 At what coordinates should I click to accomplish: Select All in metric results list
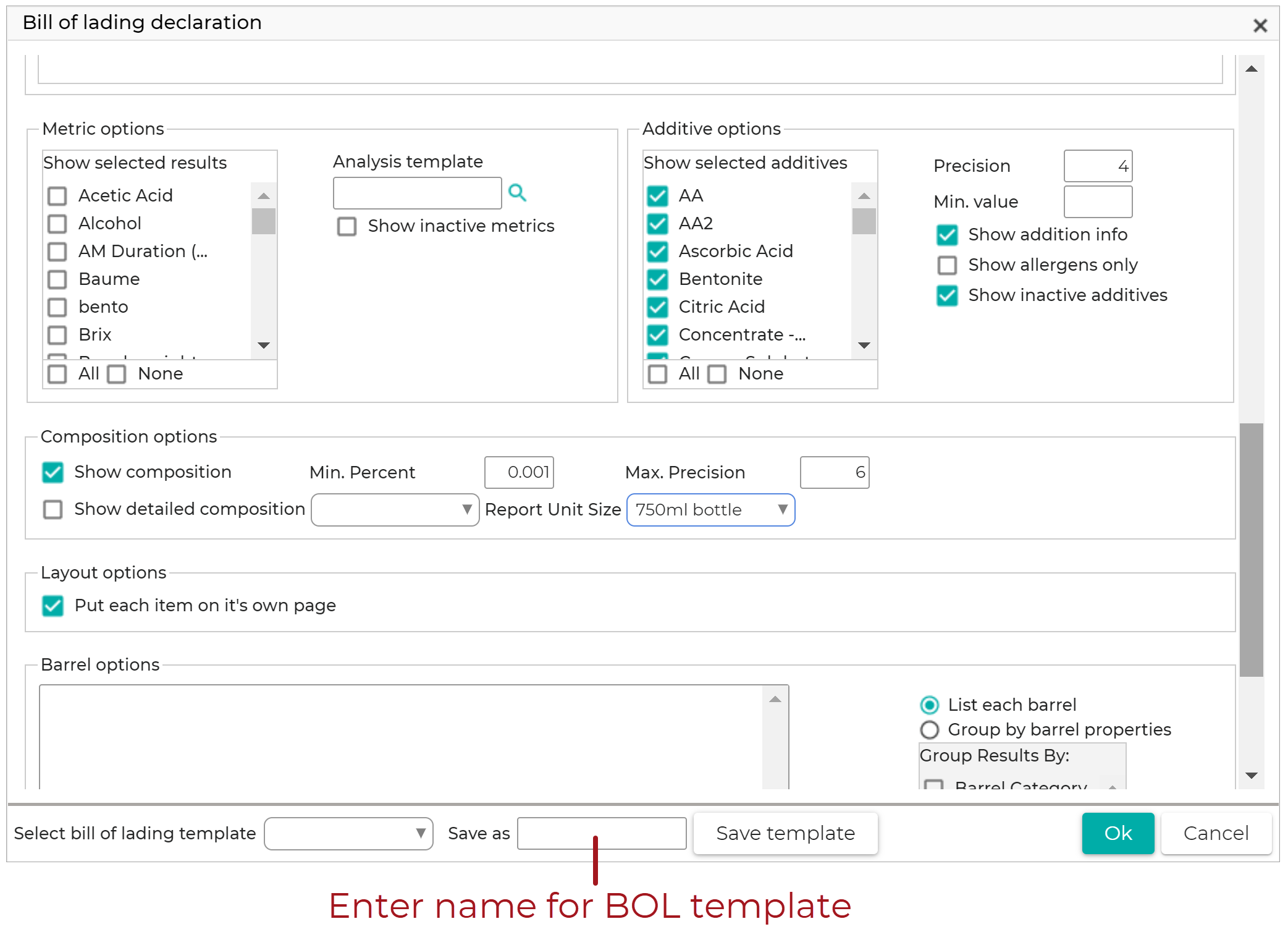point(57,374)
